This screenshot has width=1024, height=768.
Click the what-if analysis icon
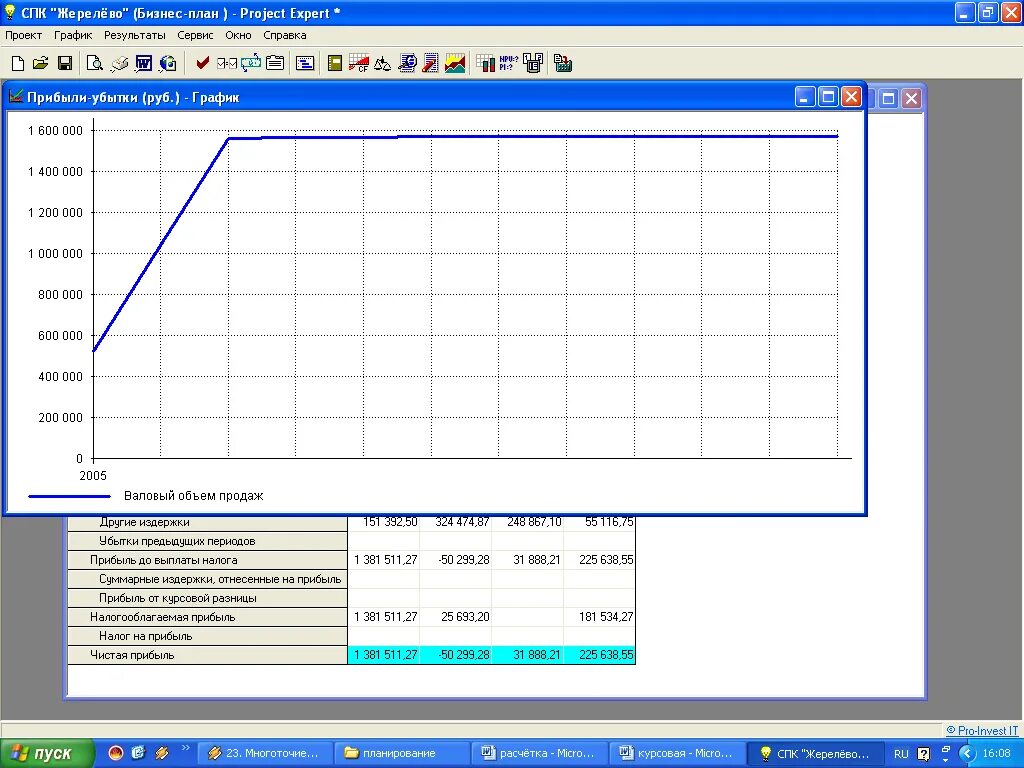pyautogui.click(x=533, y=63)
